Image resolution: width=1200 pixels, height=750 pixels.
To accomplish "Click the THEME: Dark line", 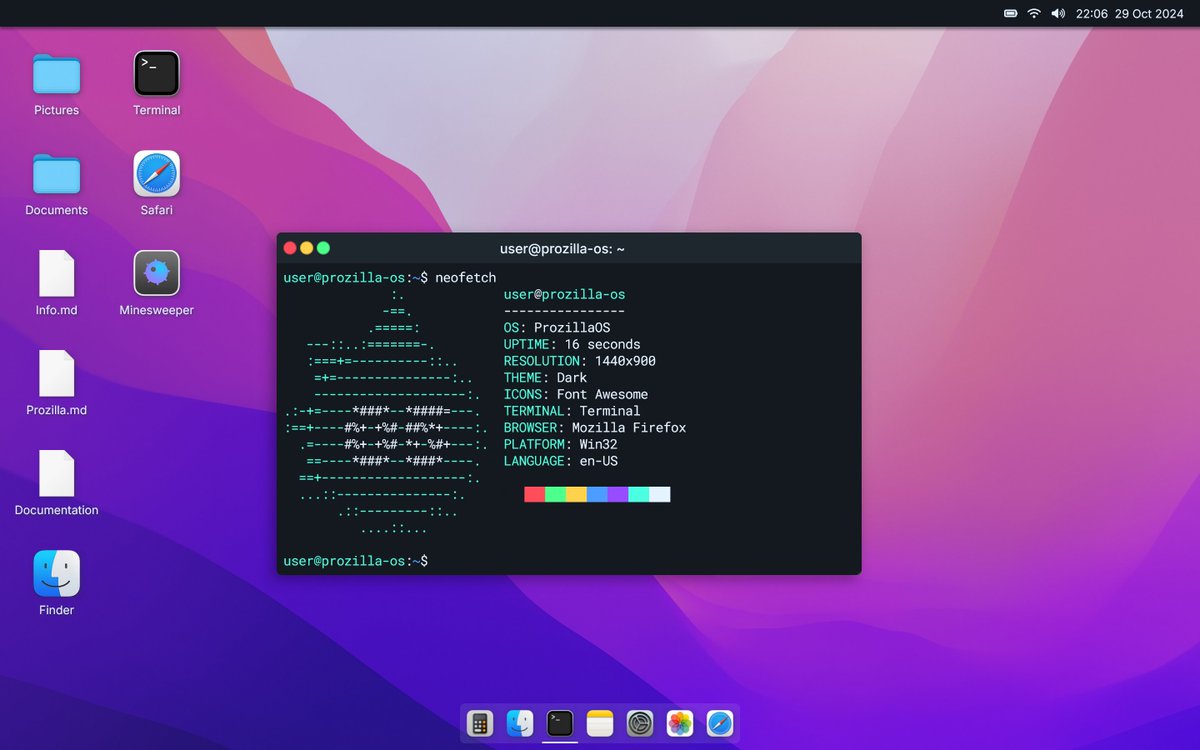I will click(546, 378).
